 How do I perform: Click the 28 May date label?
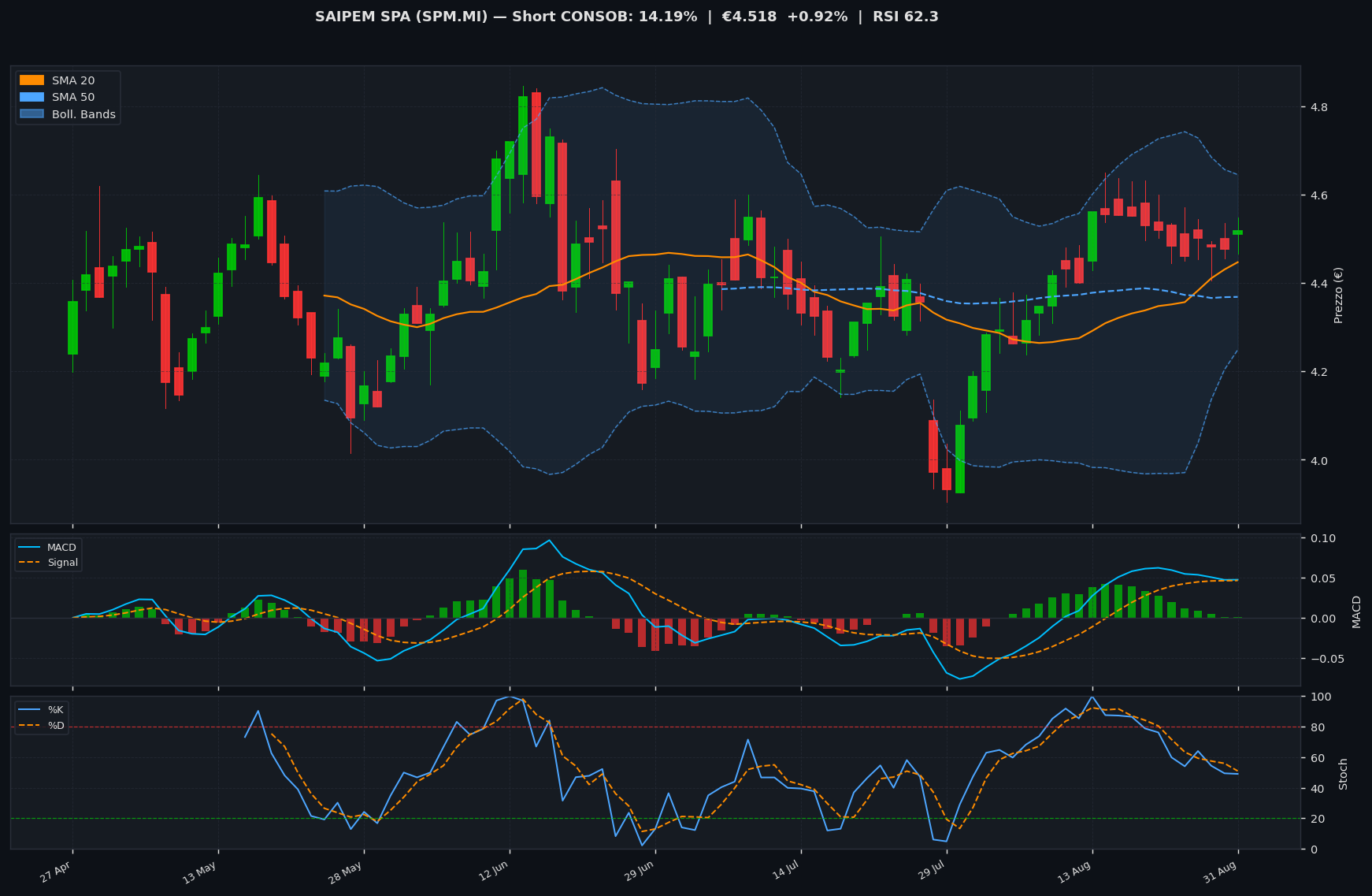345,873
